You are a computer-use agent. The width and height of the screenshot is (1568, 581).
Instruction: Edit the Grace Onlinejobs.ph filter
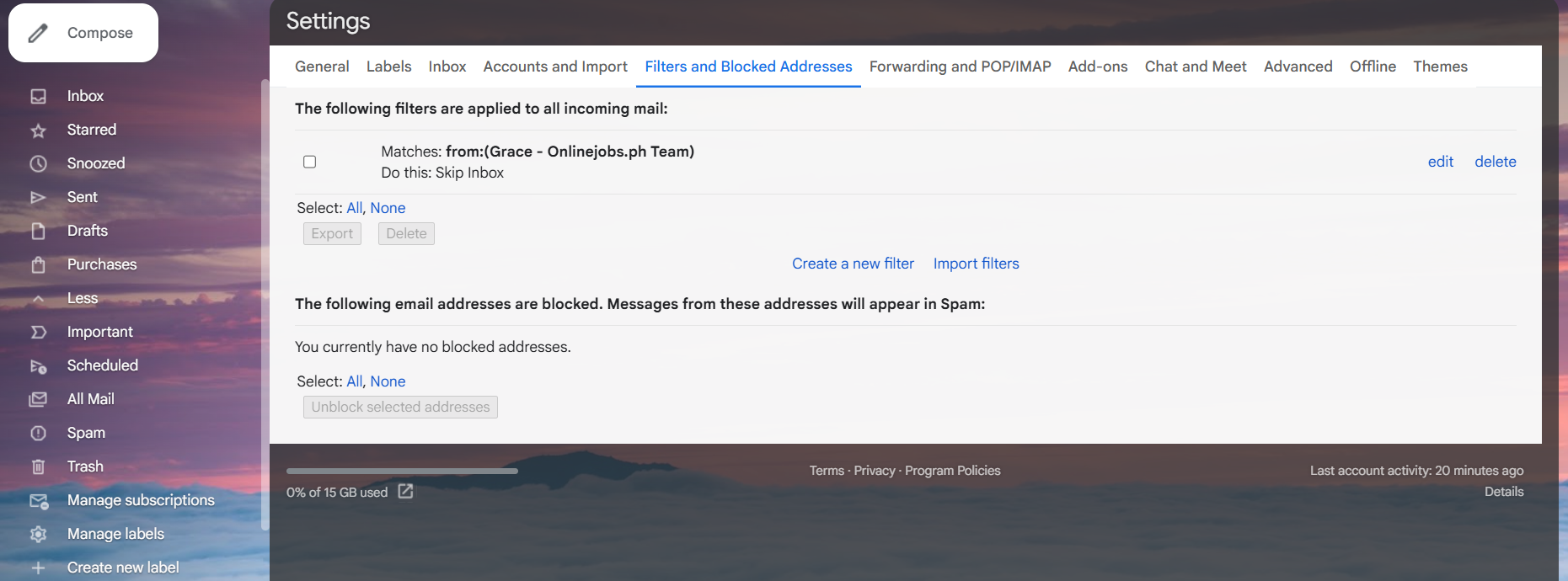[x=1441, y=162]
